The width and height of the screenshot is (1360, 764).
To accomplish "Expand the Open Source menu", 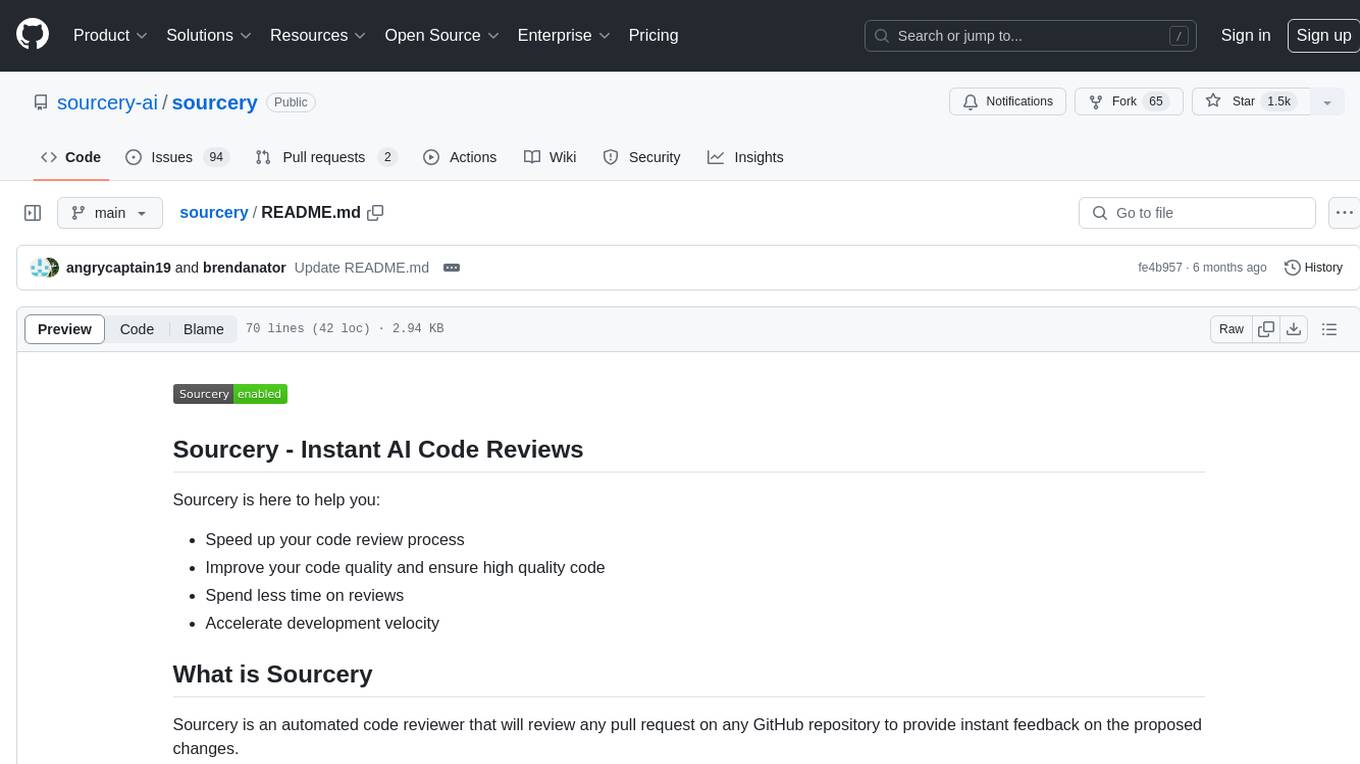I will (x=442, y=35).
